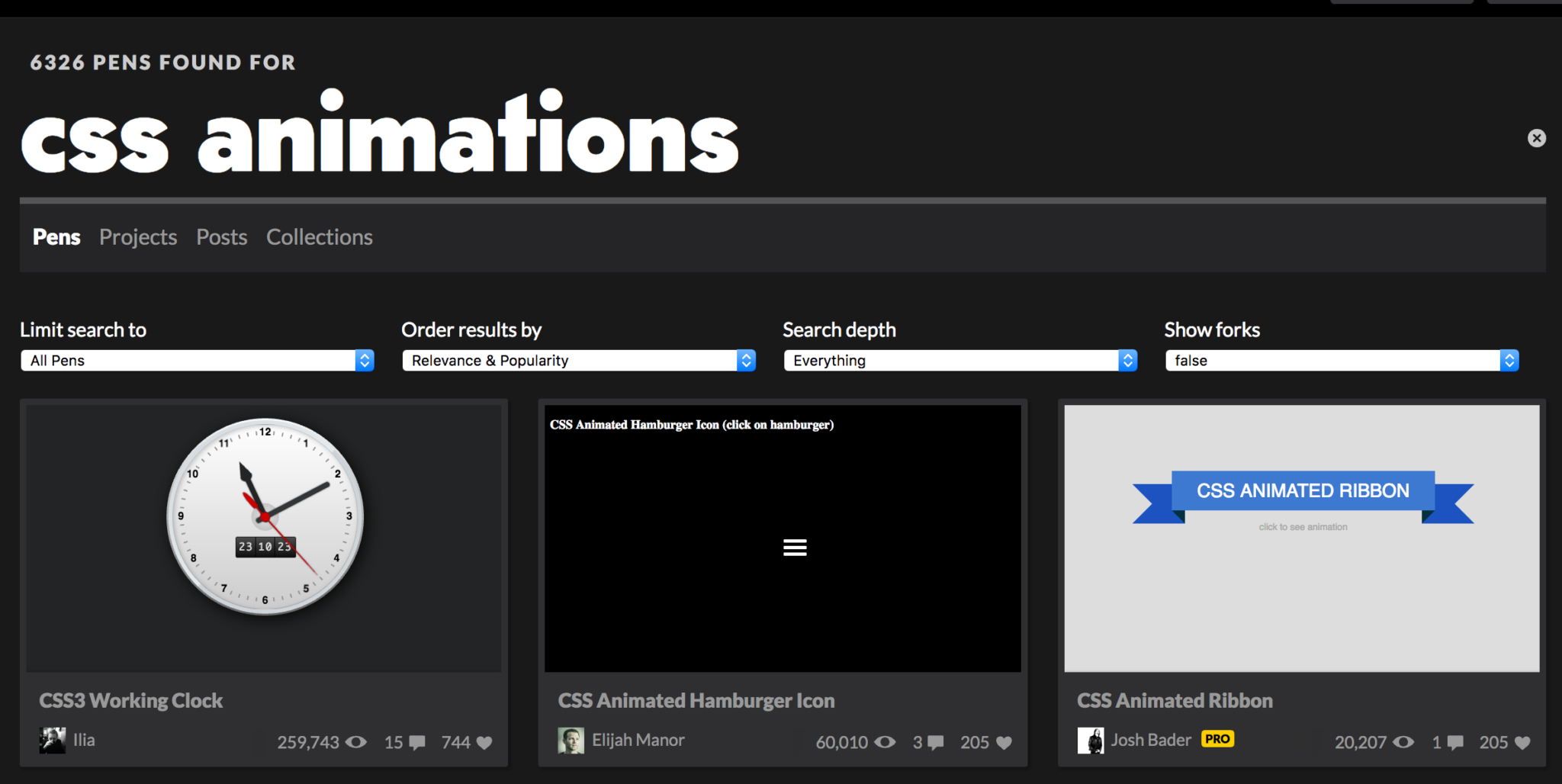Click the CSS3 Working Clock title
The image size is (1562, 784).
131,701
